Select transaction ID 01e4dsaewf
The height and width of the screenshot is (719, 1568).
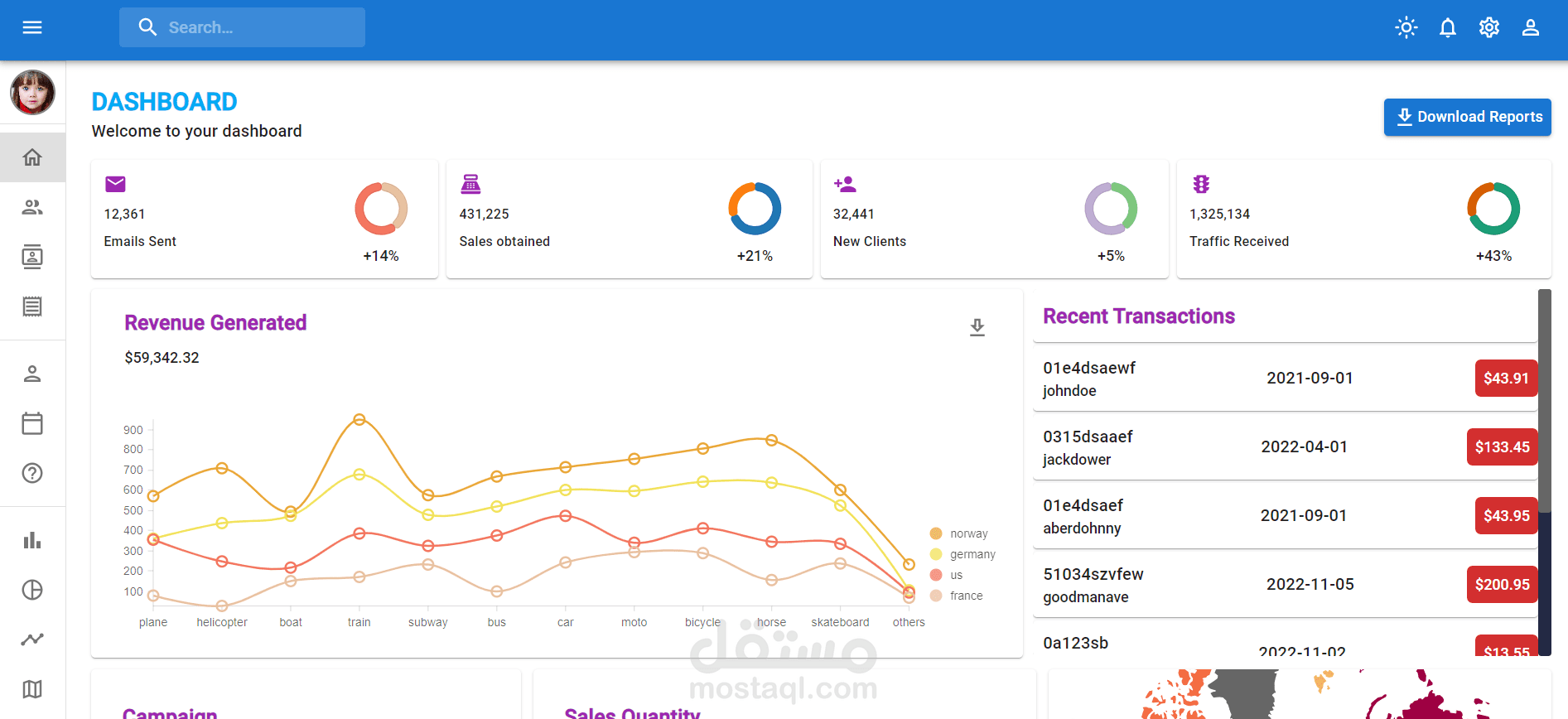(x=1089, y=368)
